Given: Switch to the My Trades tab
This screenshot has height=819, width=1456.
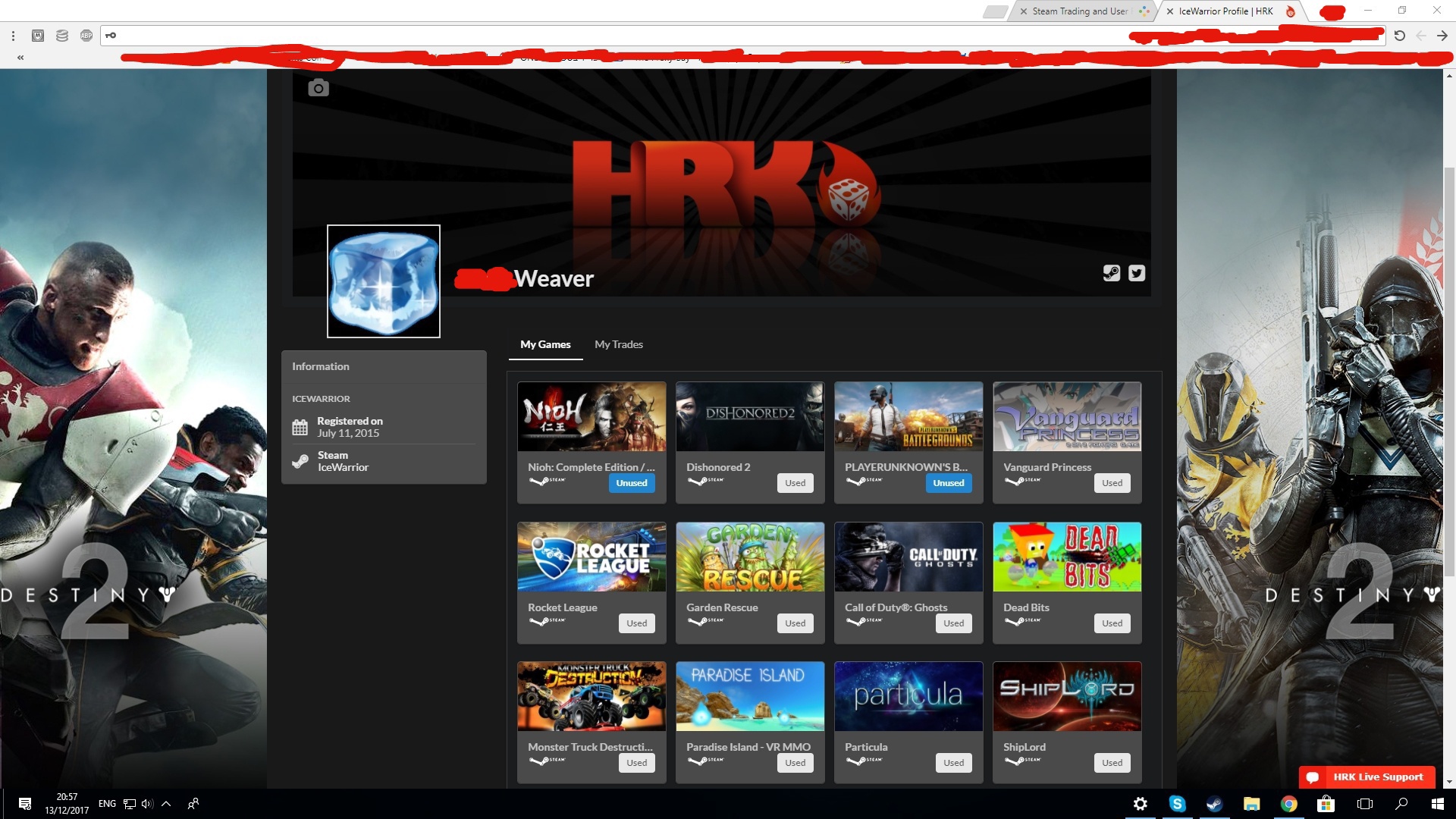Looking at the screenshot, I should (x=618, y=344).
